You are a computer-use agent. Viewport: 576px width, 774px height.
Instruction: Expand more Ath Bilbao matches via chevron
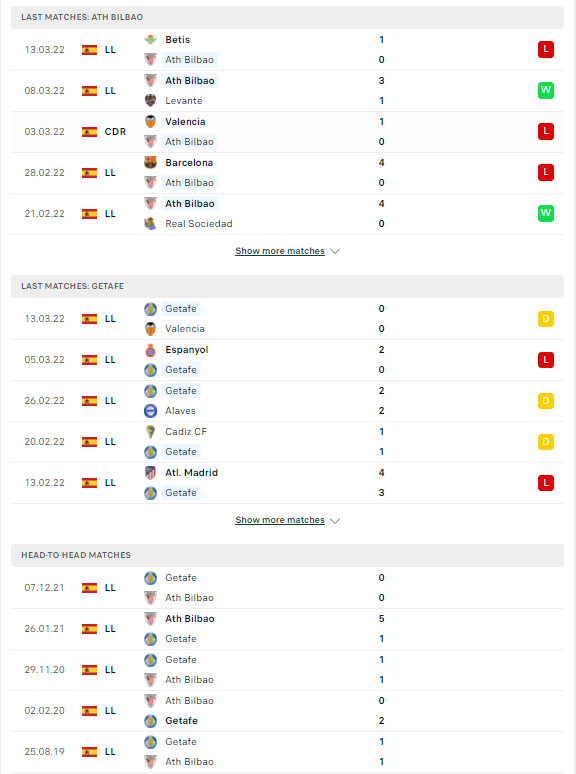coord(335,251)
